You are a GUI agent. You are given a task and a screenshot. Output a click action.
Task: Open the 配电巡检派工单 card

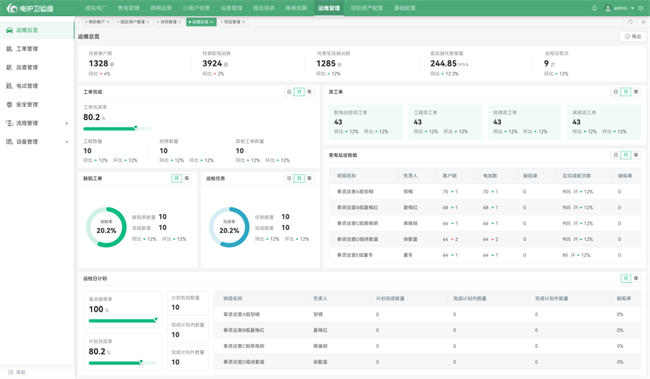(x=366, y=122)
